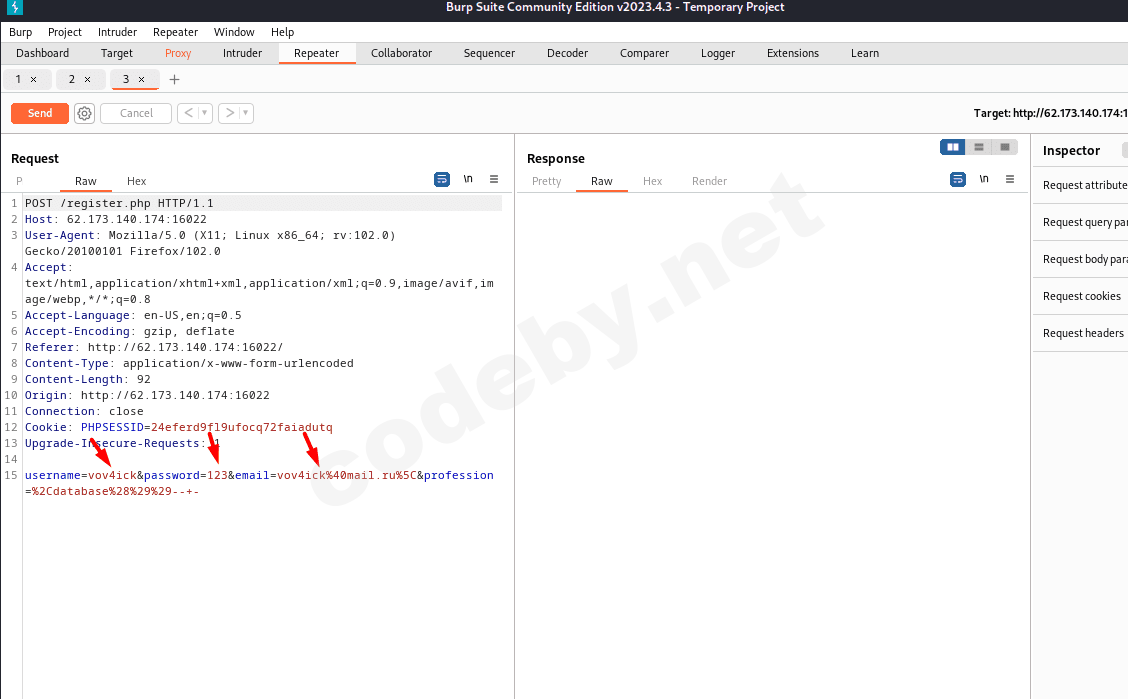Toggle request message wrap icon
The height and width of the screenshot is (699, 1128).
click(x=442, y=179)
